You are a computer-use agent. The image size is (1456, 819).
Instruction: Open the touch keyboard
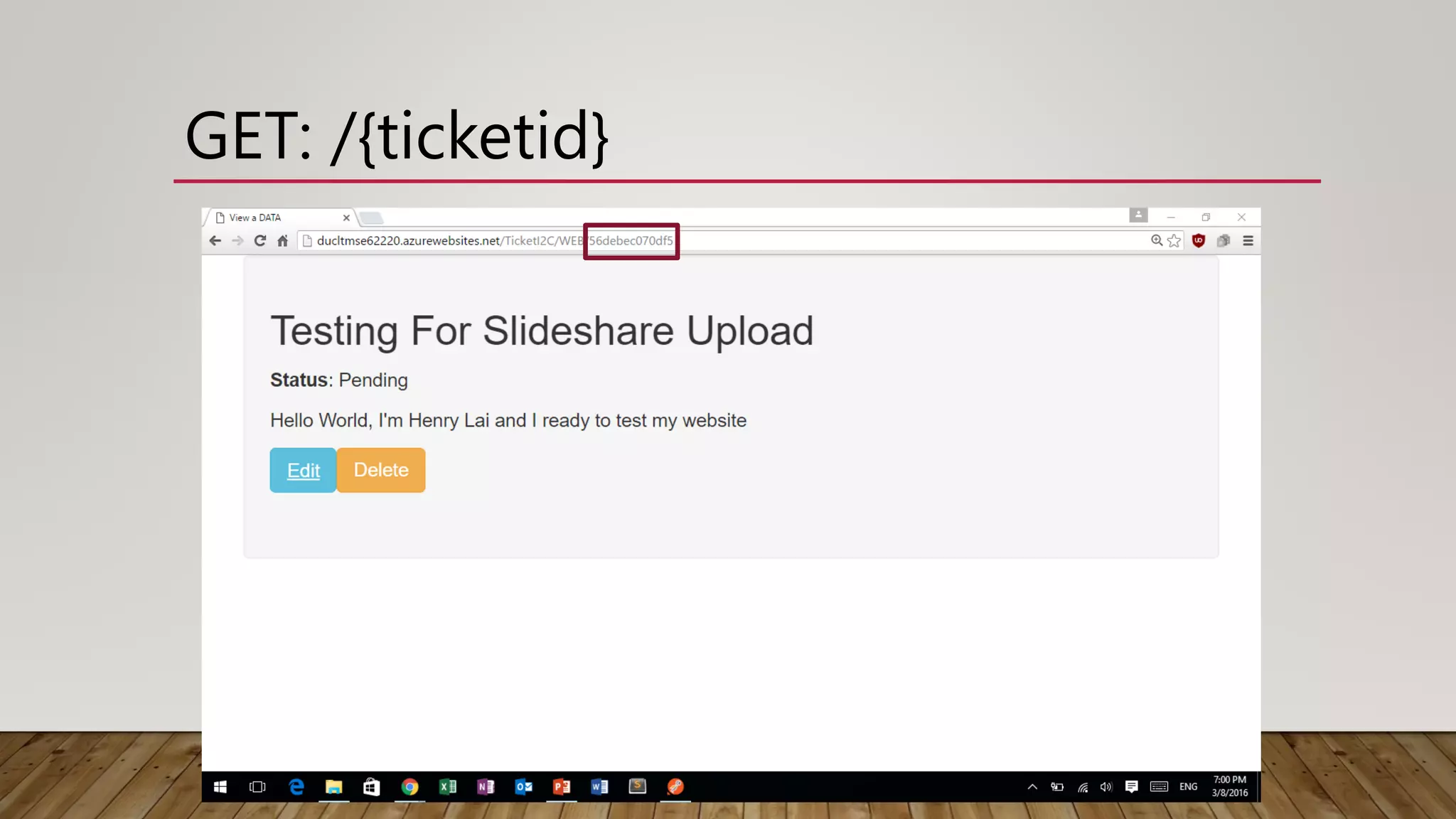[x=1159, y=786]
